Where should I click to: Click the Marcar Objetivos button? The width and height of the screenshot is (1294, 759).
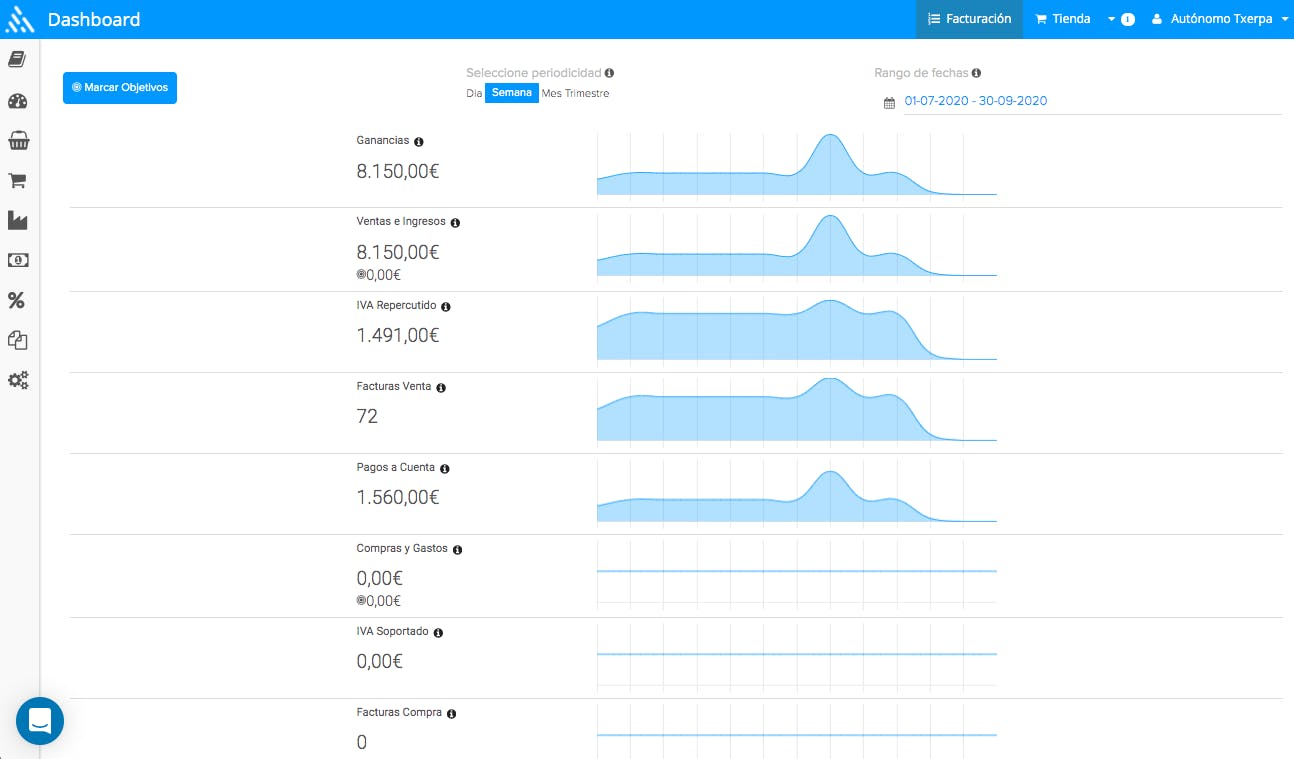pos(120,88)
